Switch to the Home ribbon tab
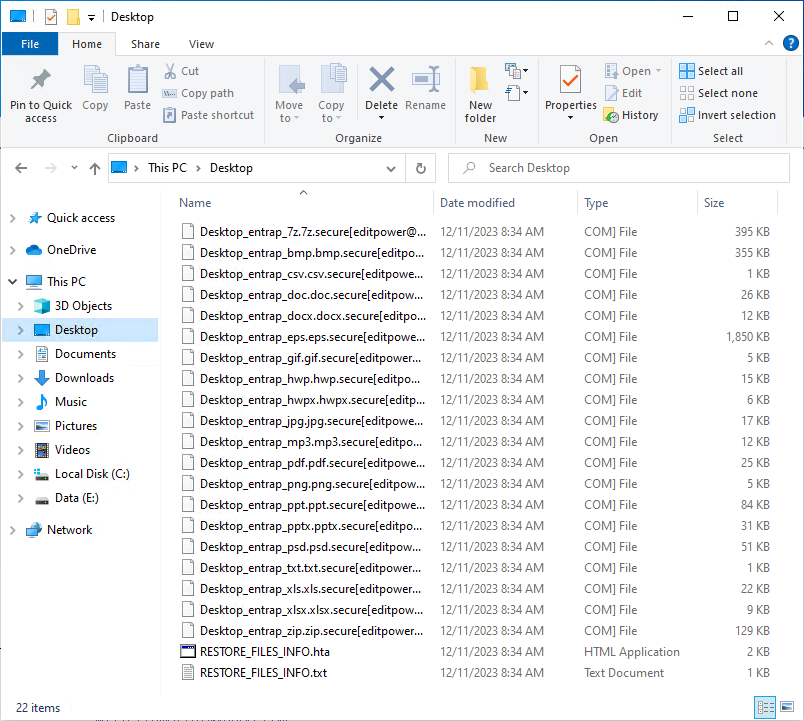This screenshot has height=721, width=804. coord(87,44)
